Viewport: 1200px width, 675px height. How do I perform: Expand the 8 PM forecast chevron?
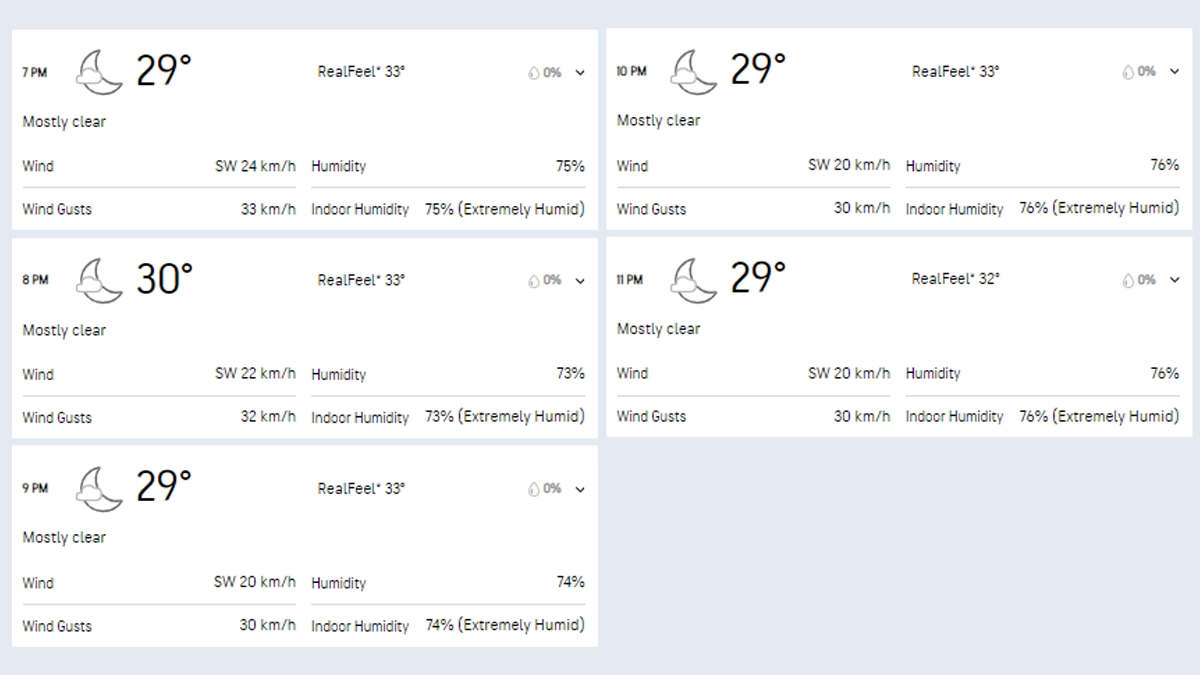[580, 281]
